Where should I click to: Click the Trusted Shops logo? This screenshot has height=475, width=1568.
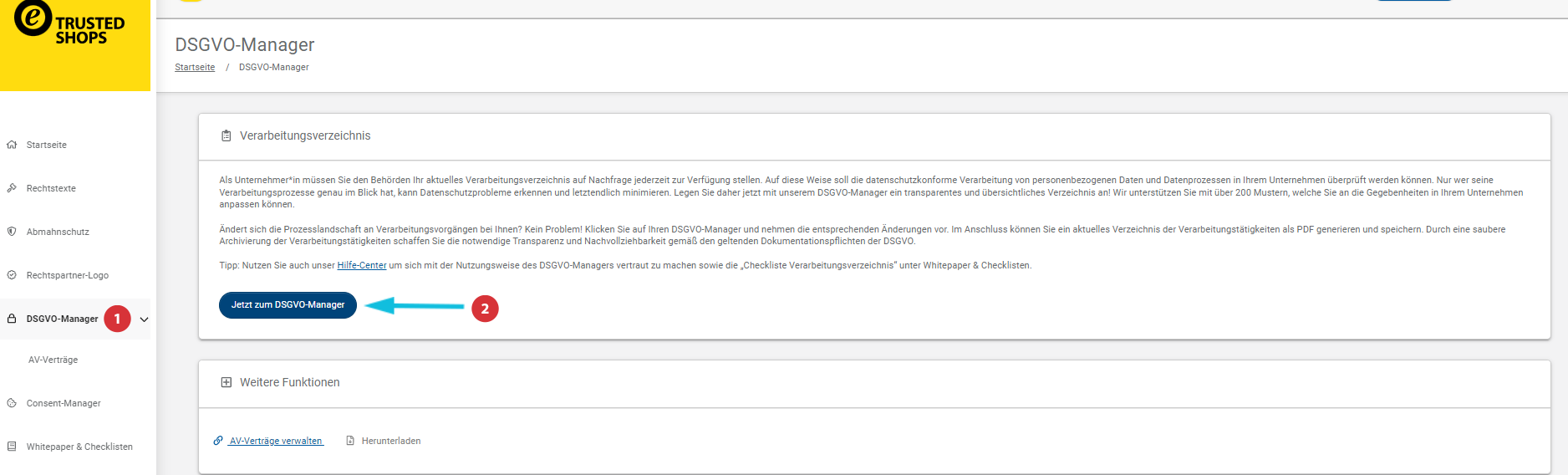(70, 23)
